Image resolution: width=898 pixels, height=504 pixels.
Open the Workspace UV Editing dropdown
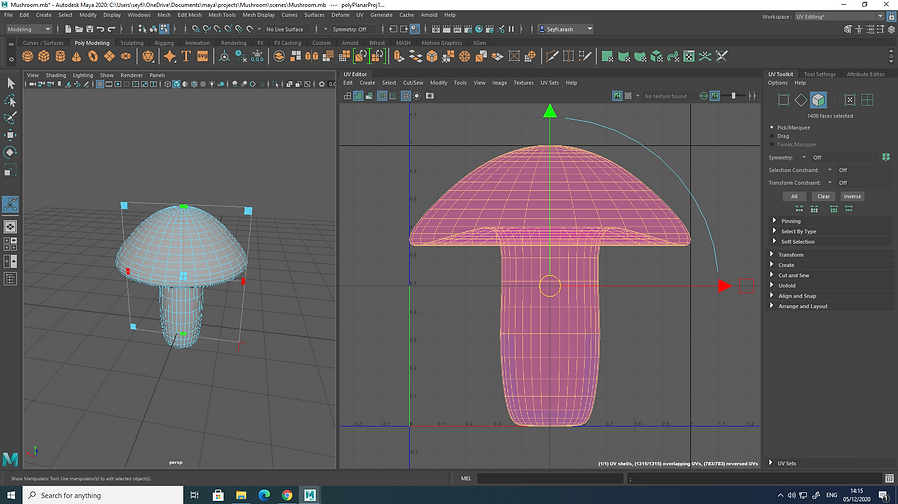coord(839,17)
